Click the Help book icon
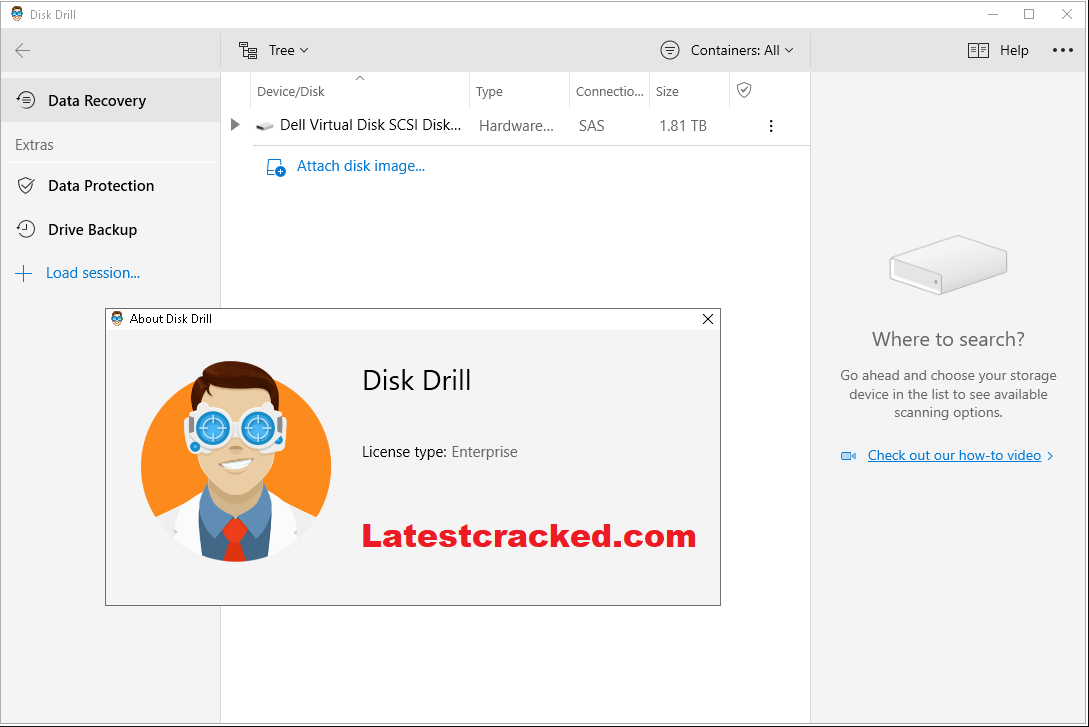The image size is (1089, 727). (x=978, y=50)
